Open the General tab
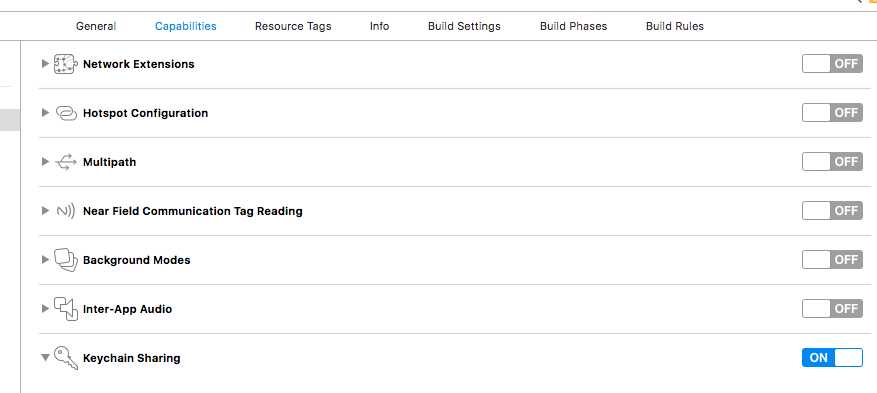877x393 pixels. [96, 26]
